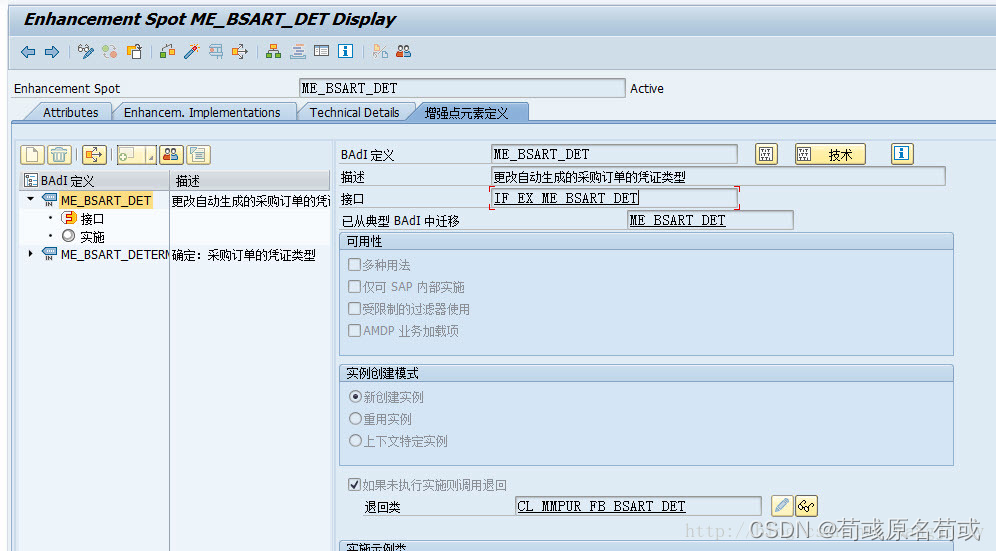Select the 实施 tree item
Image resolution: width=996 pixels, height=551 pixels.
point(92,237)
